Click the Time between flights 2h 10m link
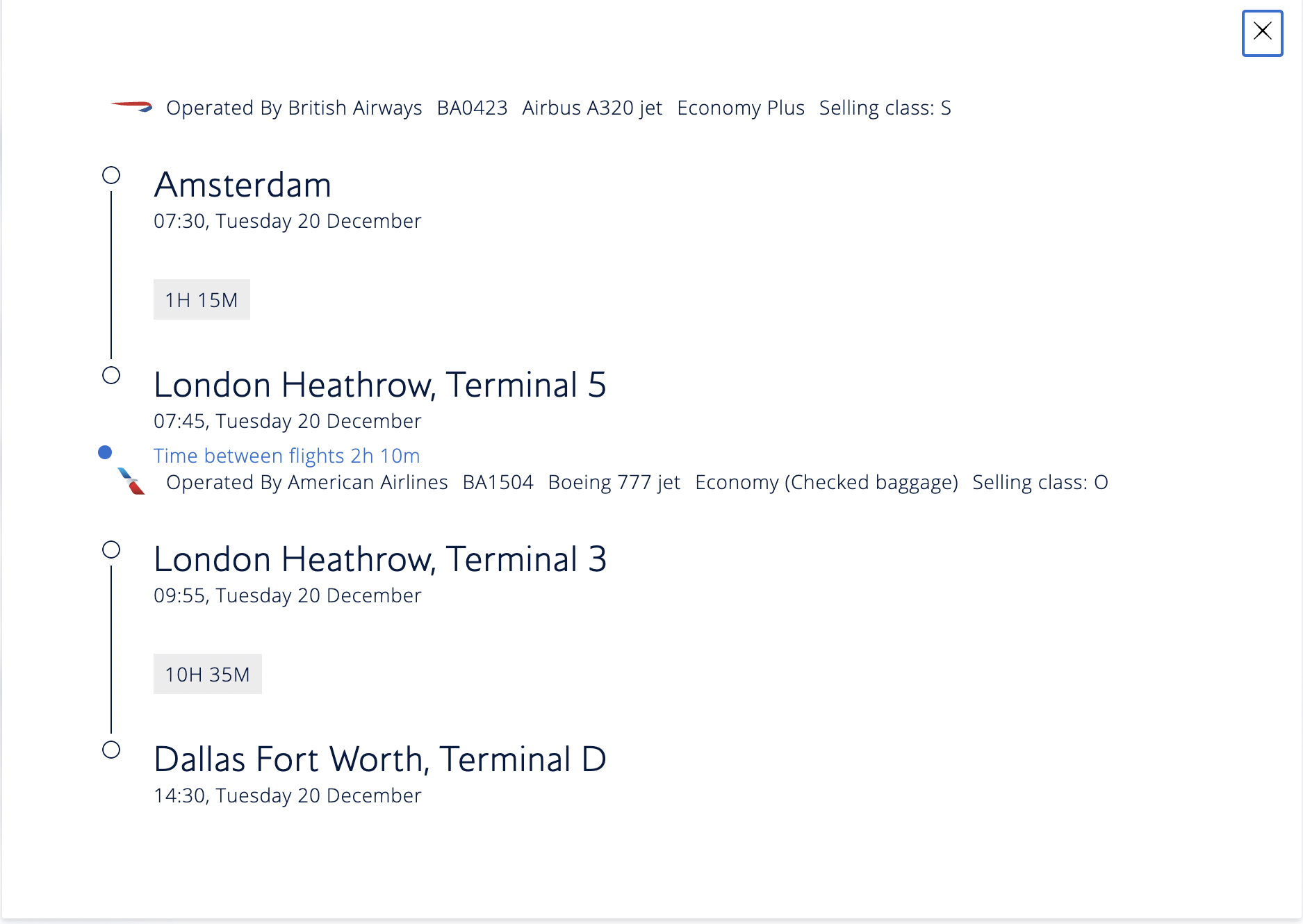This screenshot has height=924, width=1303. pos(286,456)
